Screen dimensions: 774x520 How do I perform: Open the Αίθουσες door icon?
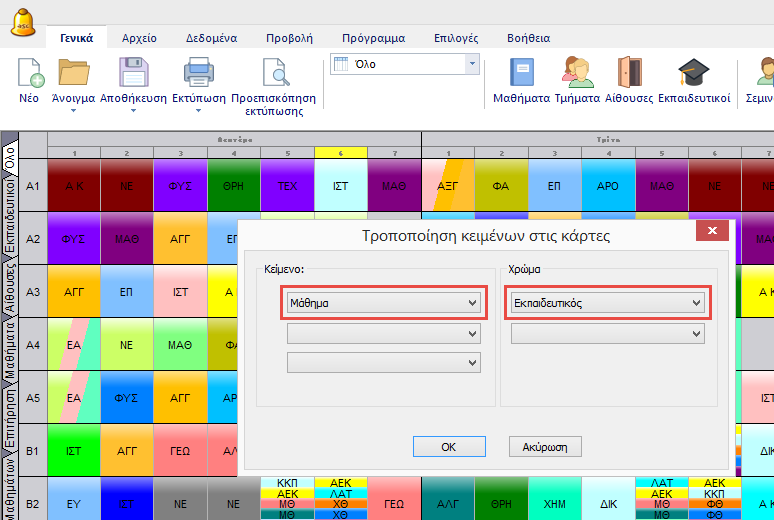click(629, 74)
